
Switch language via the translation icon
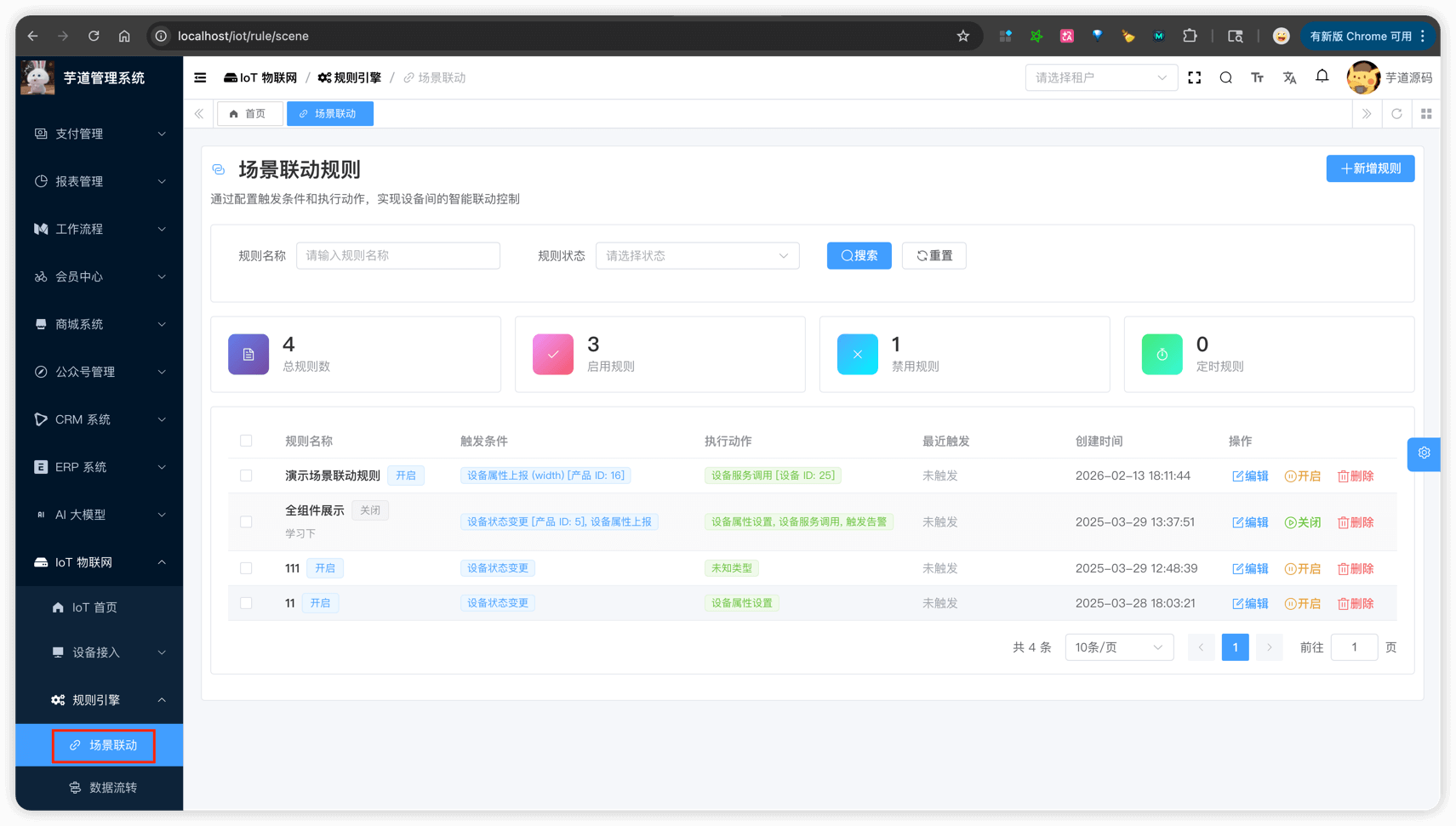tap(1290, 77)
